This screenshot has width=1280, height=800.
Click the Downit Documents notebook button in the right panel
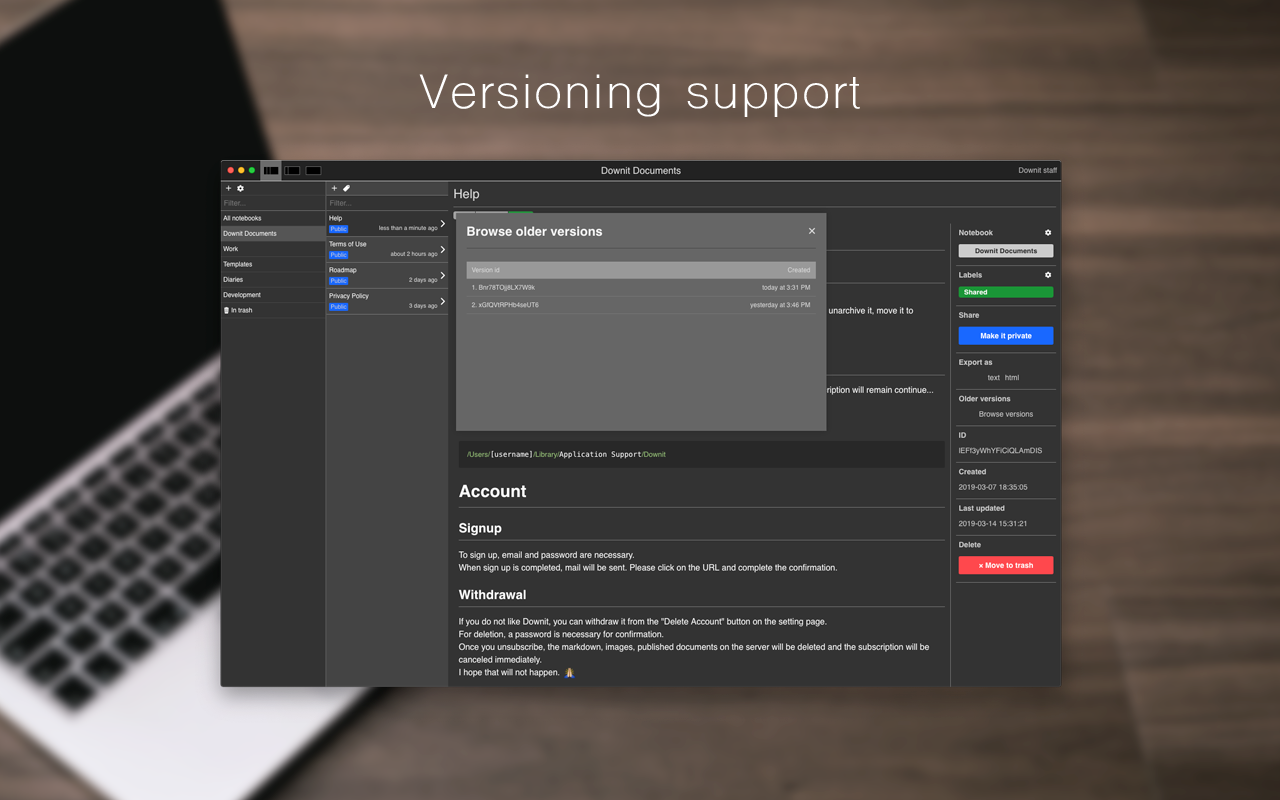pos(1006,251)
